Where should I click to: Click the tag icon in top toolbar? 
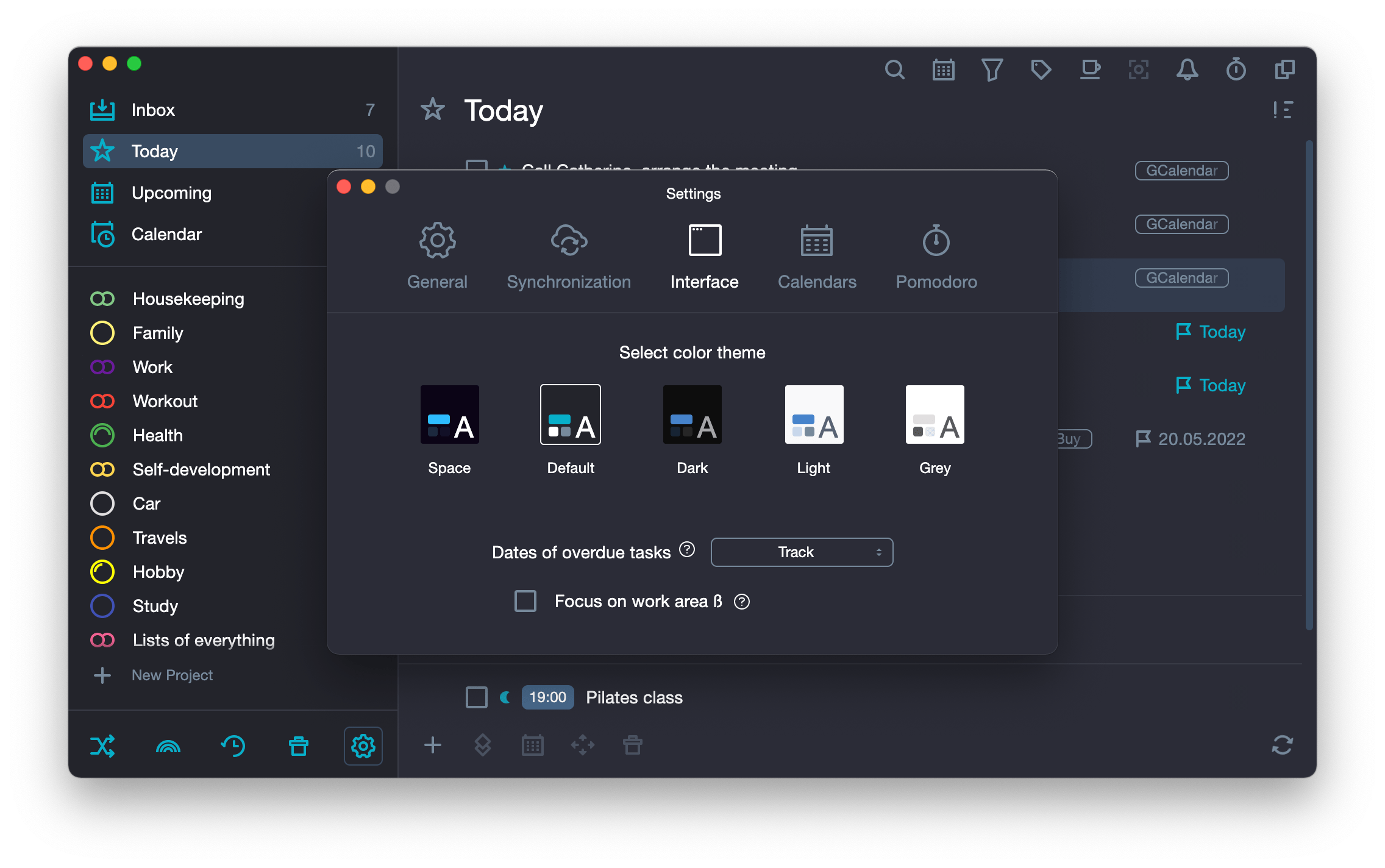tap(1041, 70)
